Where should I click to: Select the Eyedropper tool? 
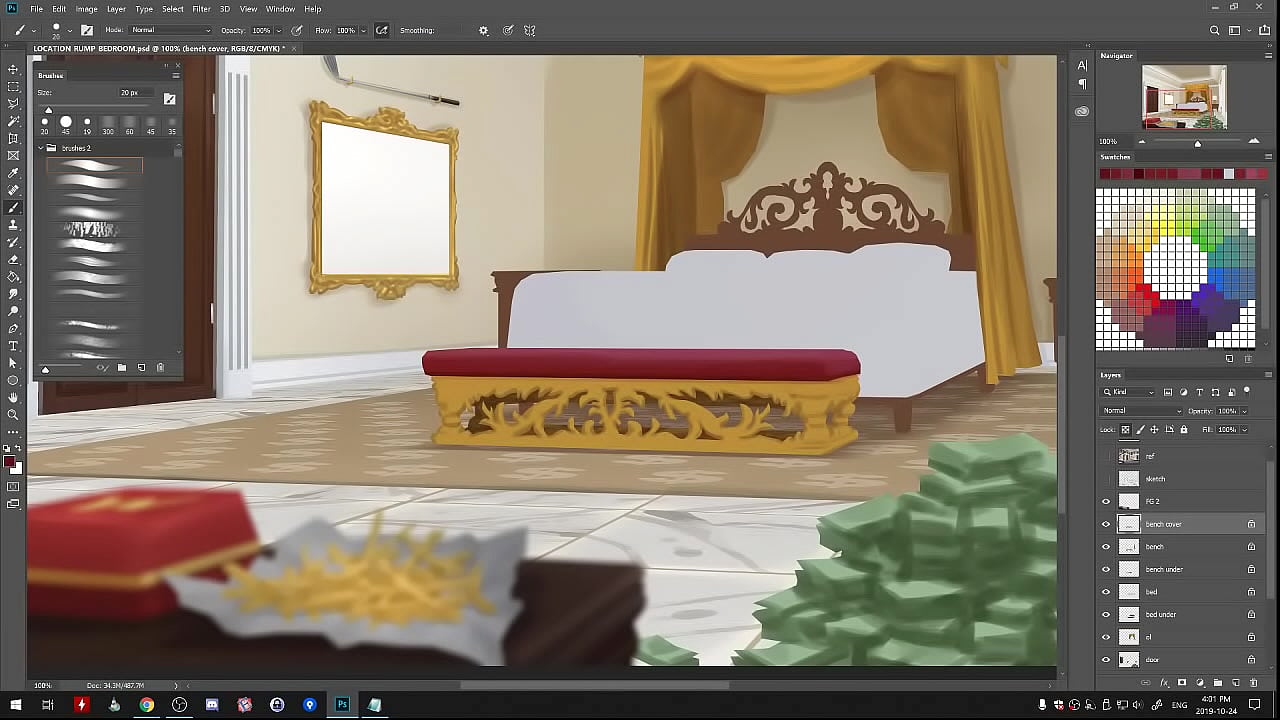(x=14, y=173)
